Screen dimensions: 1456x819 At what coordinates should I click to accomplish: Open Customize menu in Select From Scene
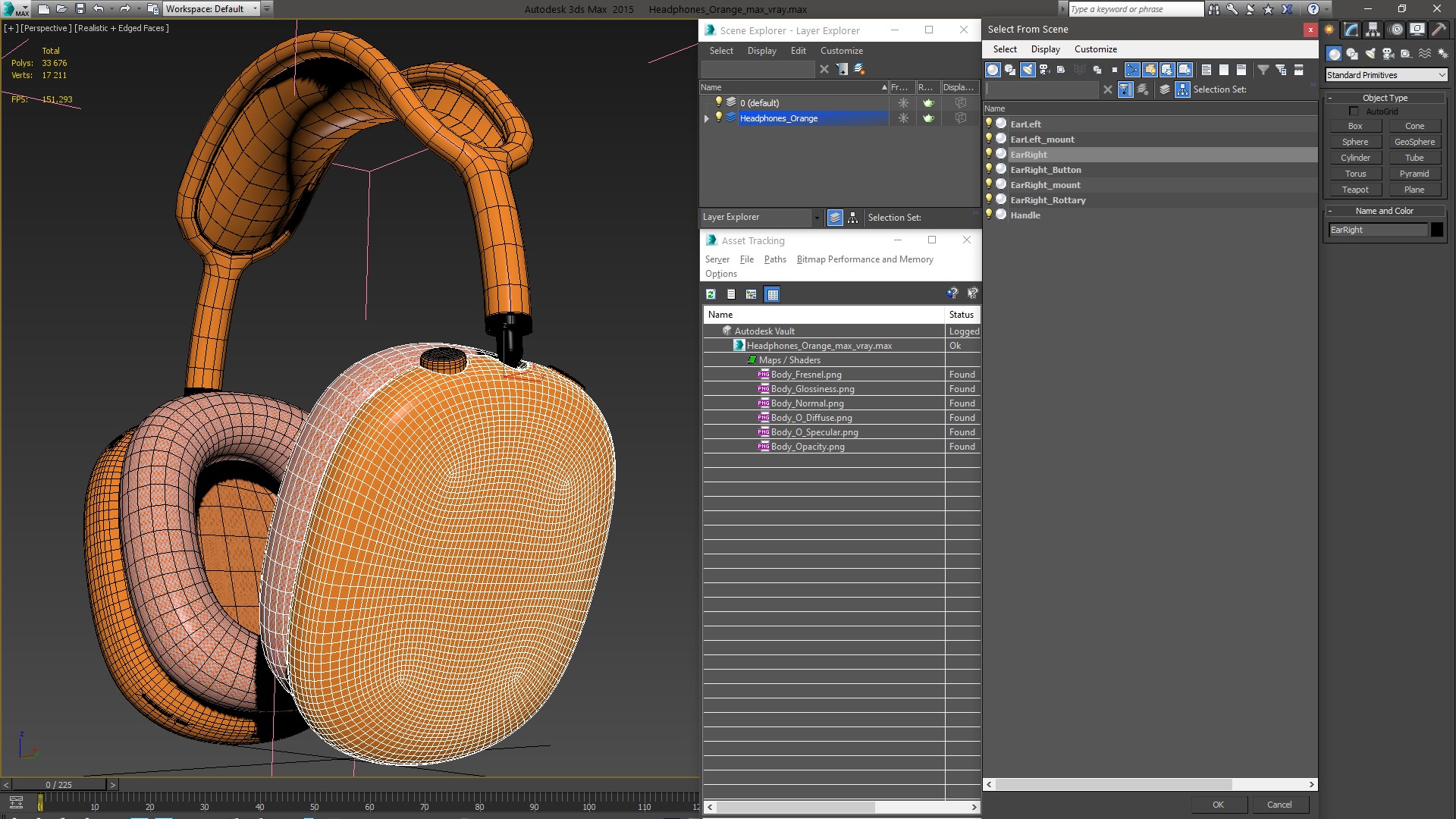click(x=1095, y=49)
